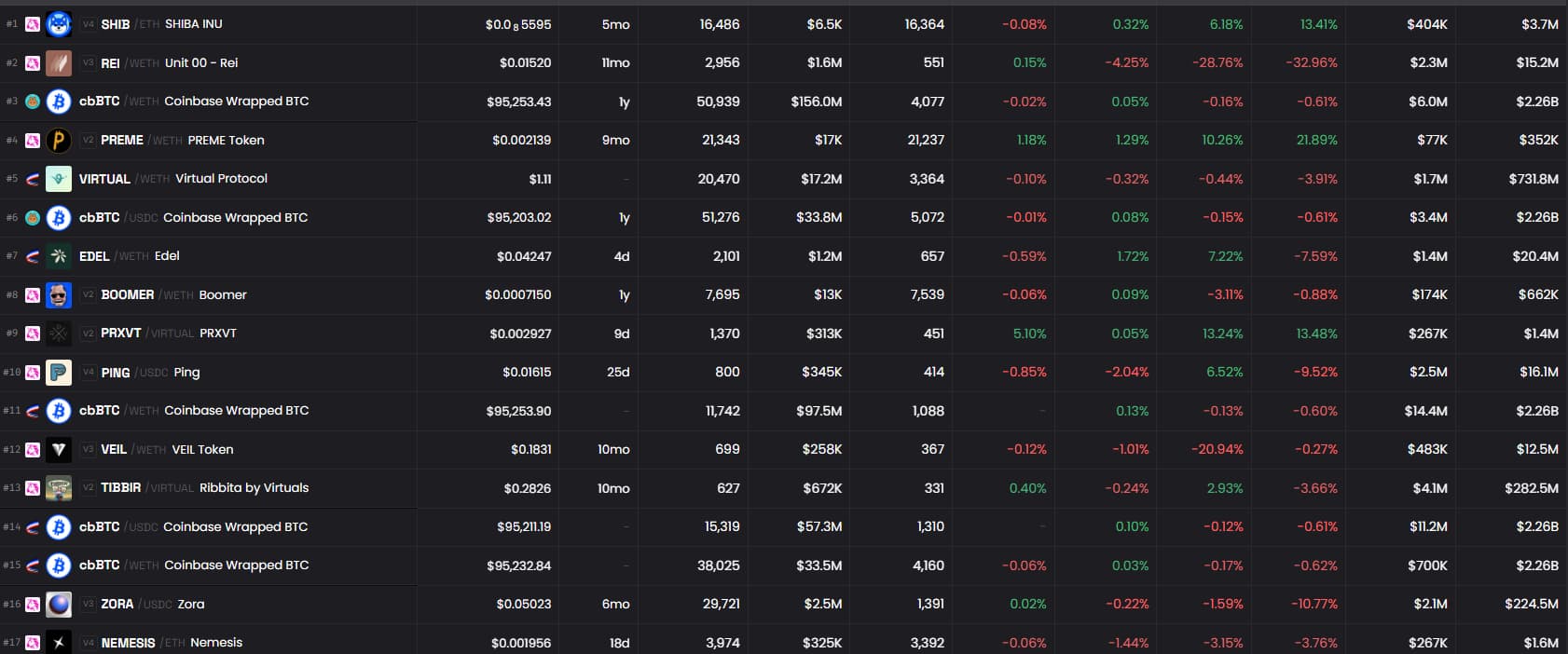The height and width of the screenshot is (654, 1568).
Task: Click the ZORA token sphere logo
Action: coord(59,605)
